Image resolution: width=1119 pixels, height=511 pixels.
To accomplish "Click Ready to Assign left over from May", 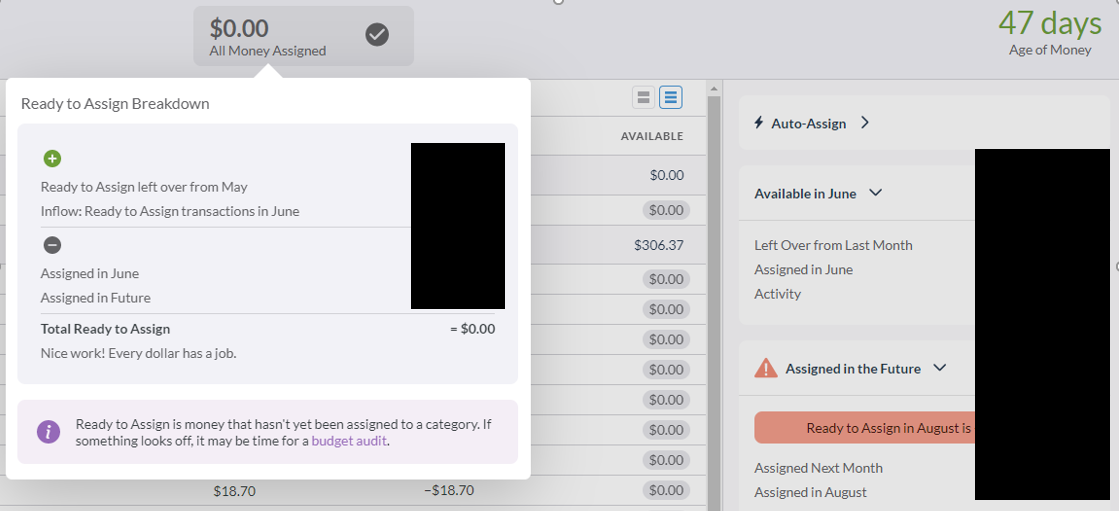I will click(144, 187).
